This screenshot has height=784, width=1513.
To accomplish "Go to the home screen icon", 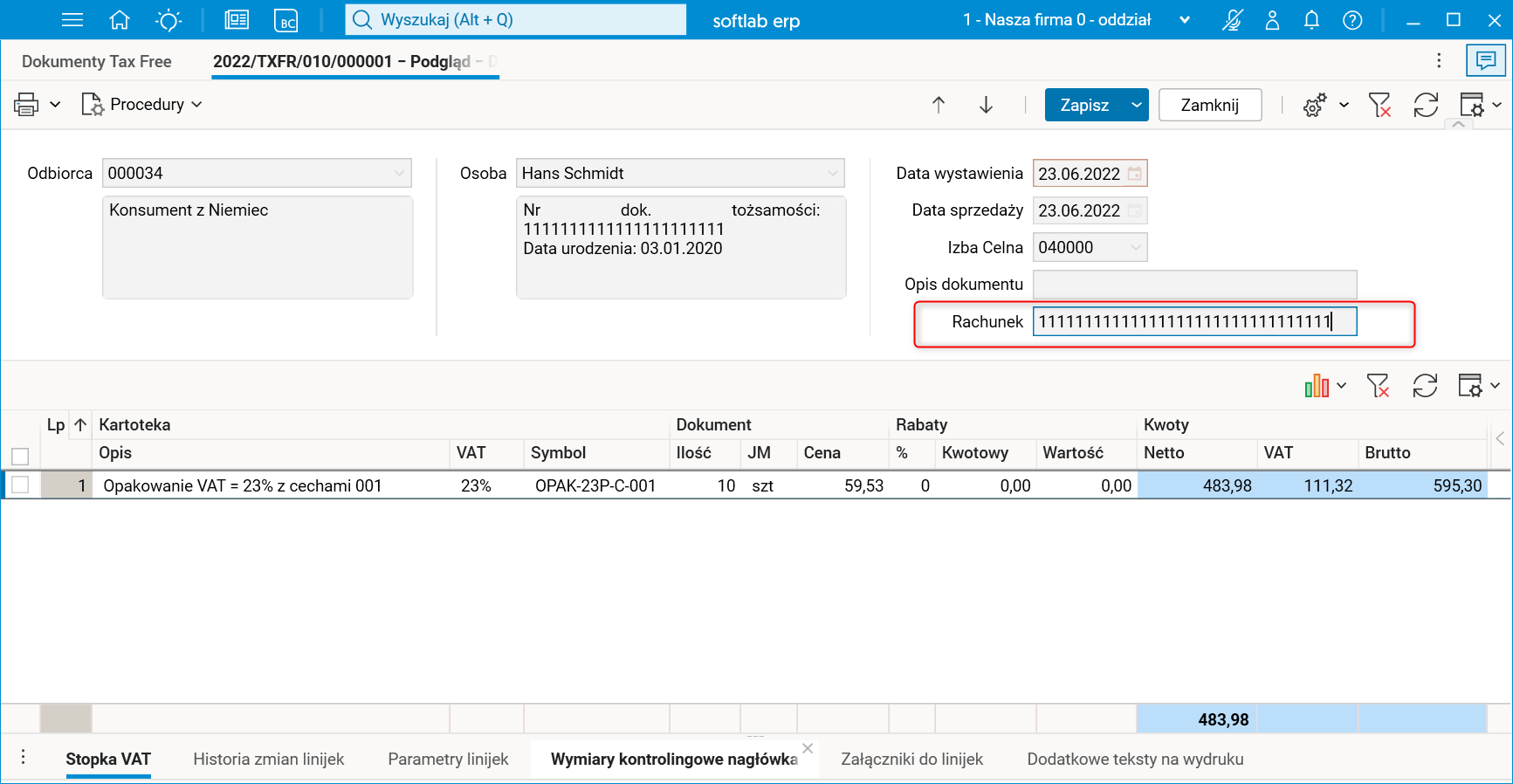I will [120, 19].
